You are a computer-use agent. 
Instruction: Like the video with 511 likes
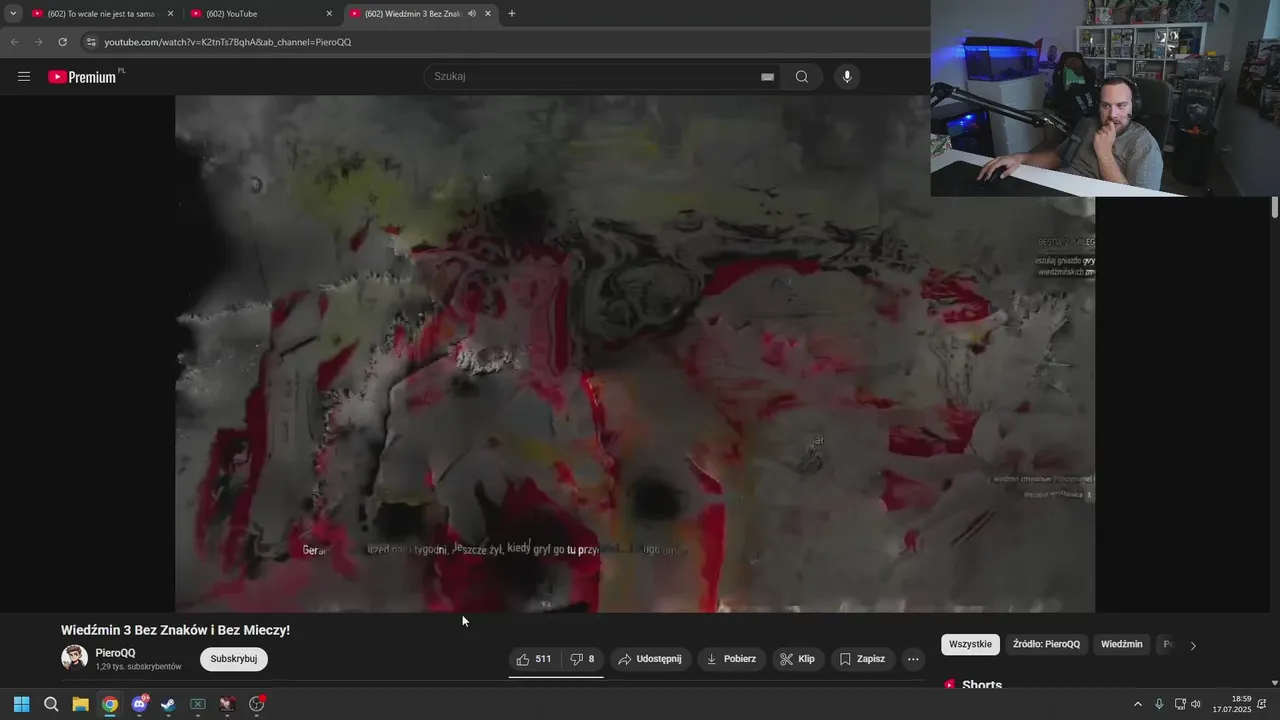534,659
